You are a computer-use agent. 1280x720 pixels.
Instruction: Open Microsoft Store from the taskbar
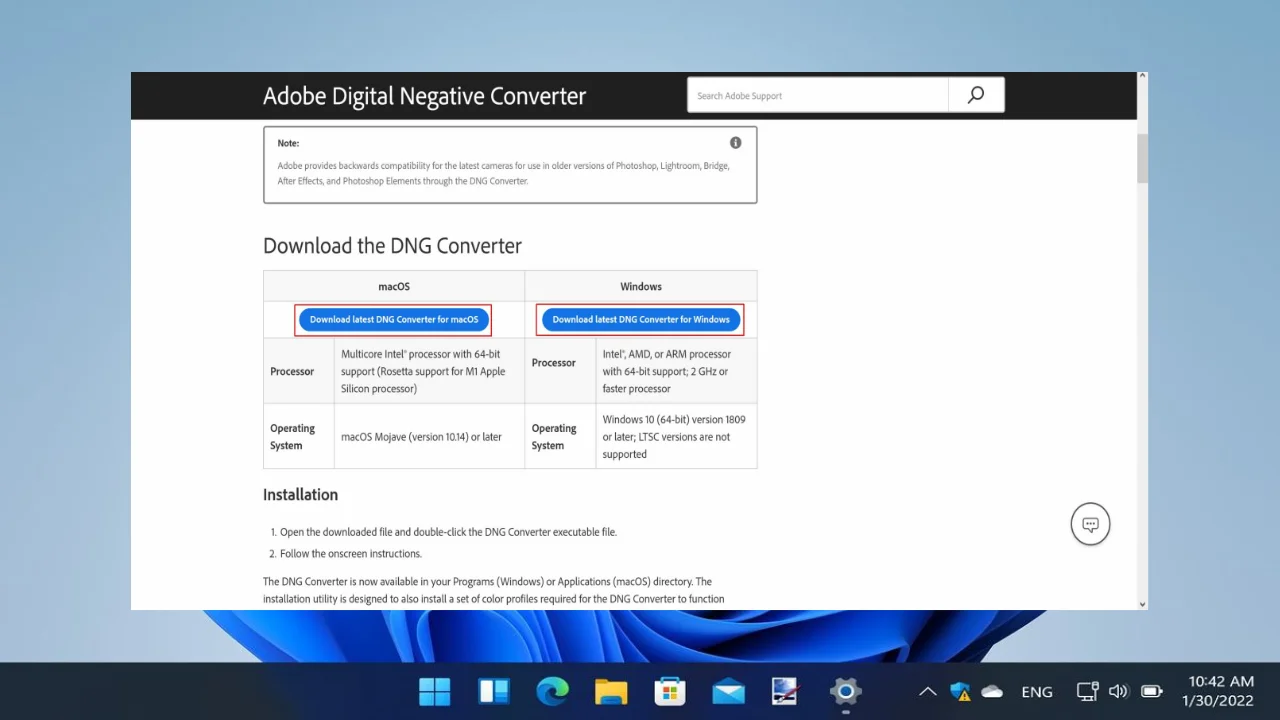click(x=669, y=691)
